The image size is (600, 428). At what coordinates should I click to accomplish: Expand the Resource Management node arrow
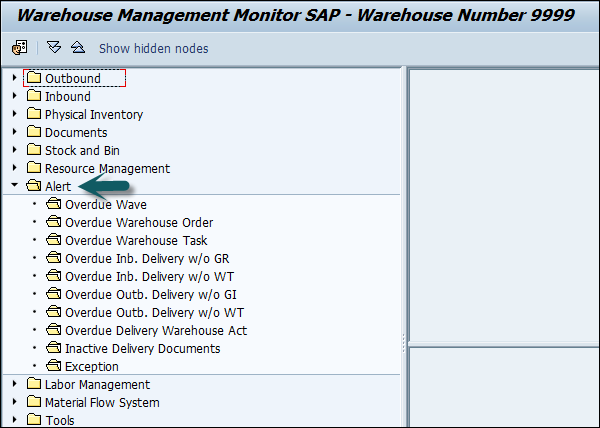tap(14, 169)
